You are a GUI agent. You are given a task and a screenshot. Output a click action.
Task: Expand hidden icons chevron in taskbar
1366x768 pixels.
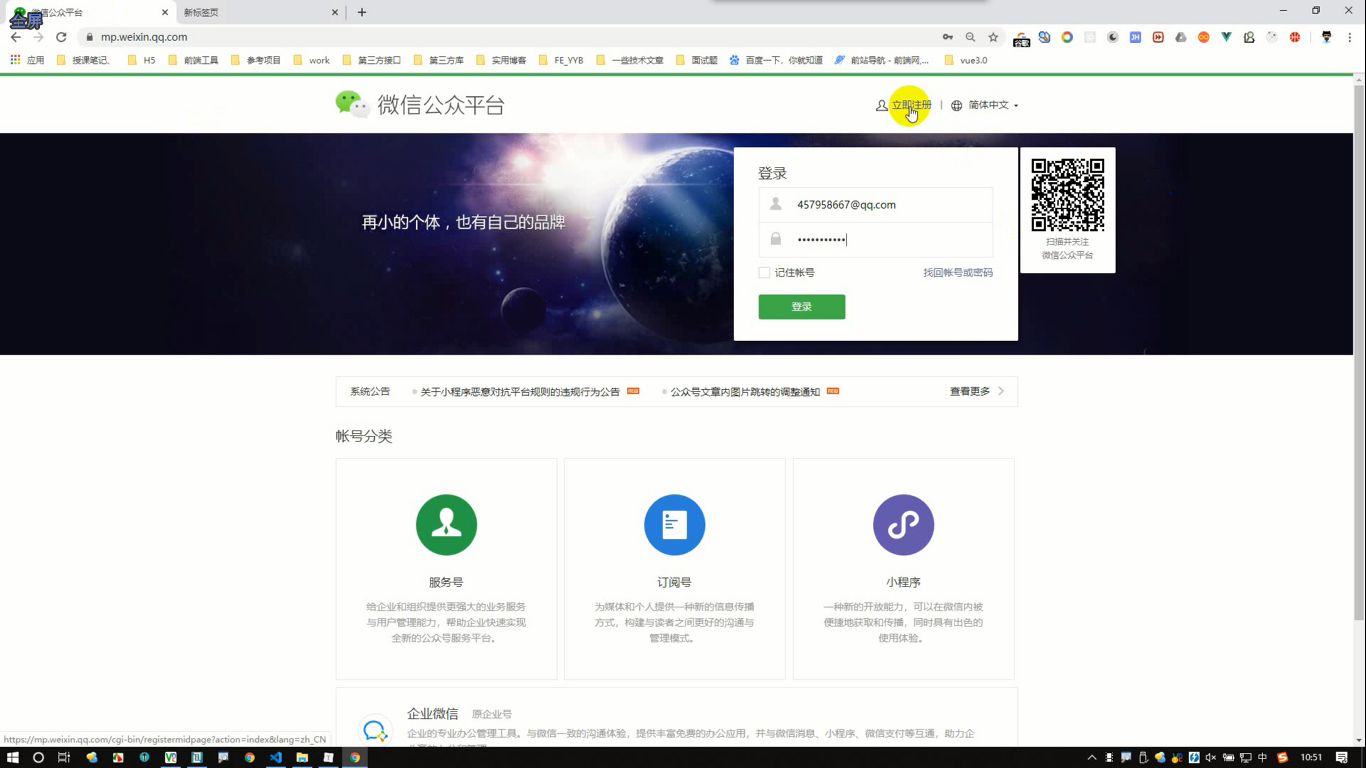click(x=1091, y=758)
